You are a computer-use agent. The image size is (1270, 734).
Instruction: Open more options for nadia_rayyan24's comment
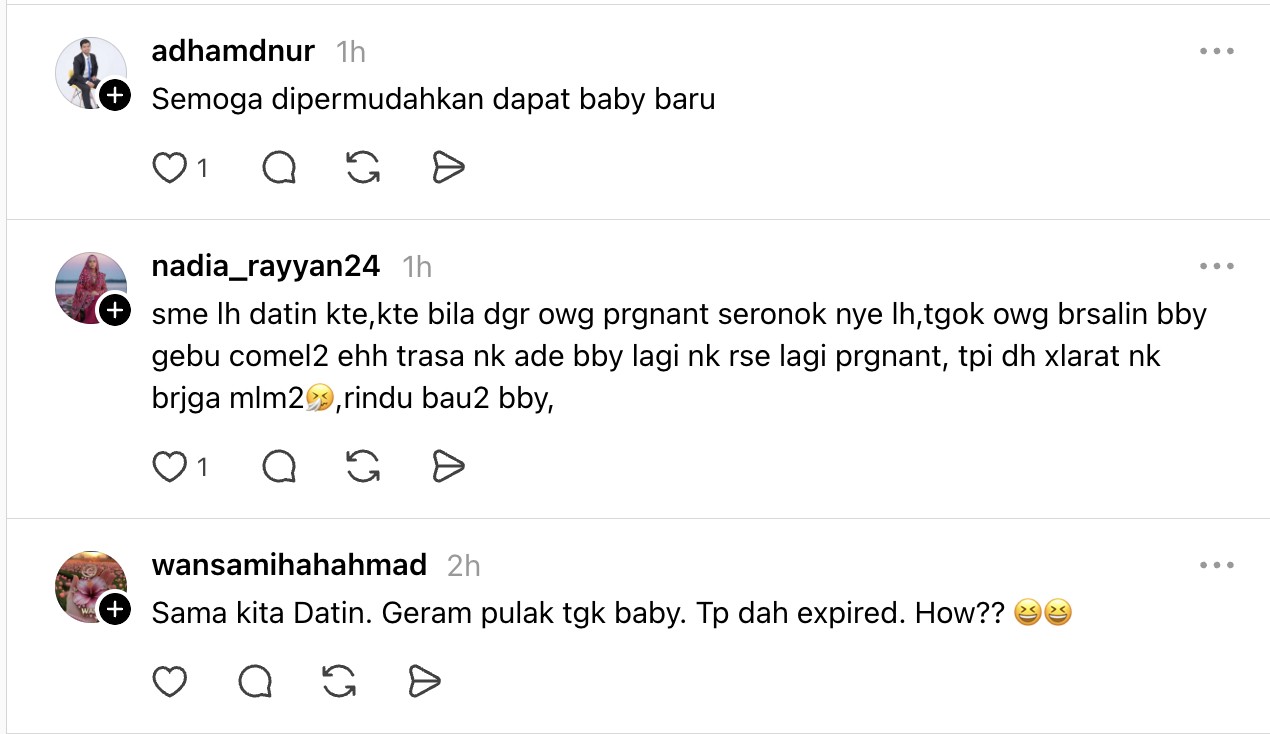(x=1216, y=267)
